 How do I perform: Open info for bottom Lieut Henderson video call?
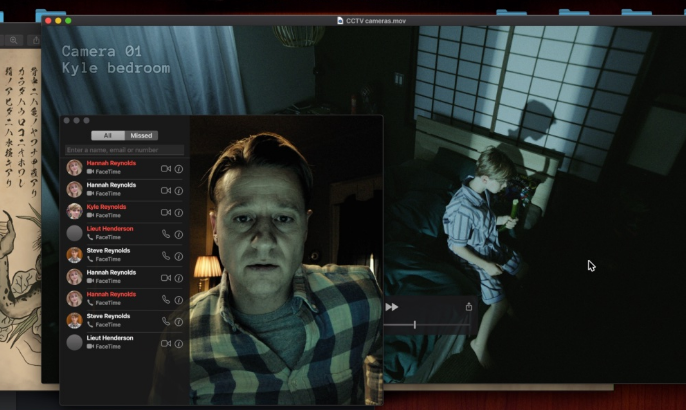pyautogui.click(x=179, y=344)
